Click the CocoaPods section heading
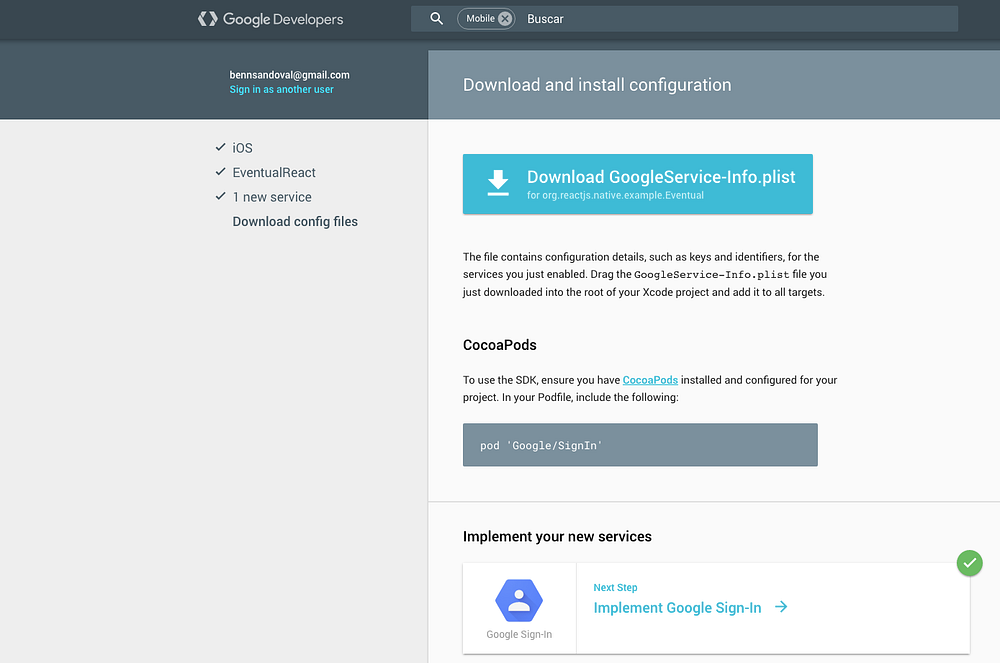1000x663 pixels. click(x=499, y=345)
